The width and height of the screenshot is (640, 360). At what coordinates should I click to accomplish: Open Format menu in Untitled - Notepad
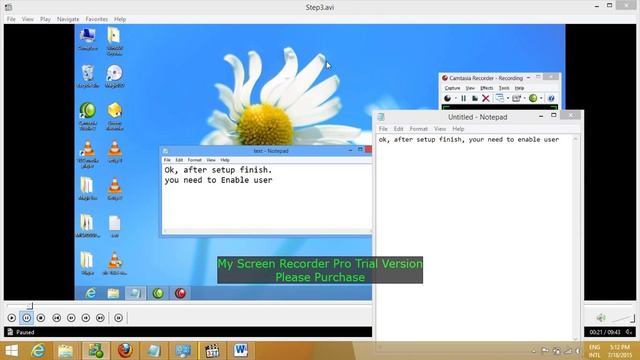(418, 129)
